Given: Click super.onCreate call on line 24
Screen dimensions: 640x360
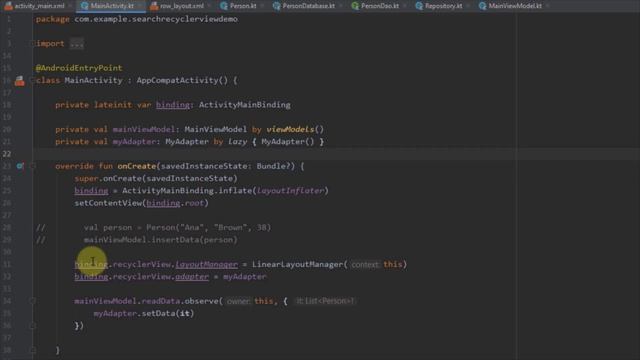Looking at the screenshot, I should (156, 178).
